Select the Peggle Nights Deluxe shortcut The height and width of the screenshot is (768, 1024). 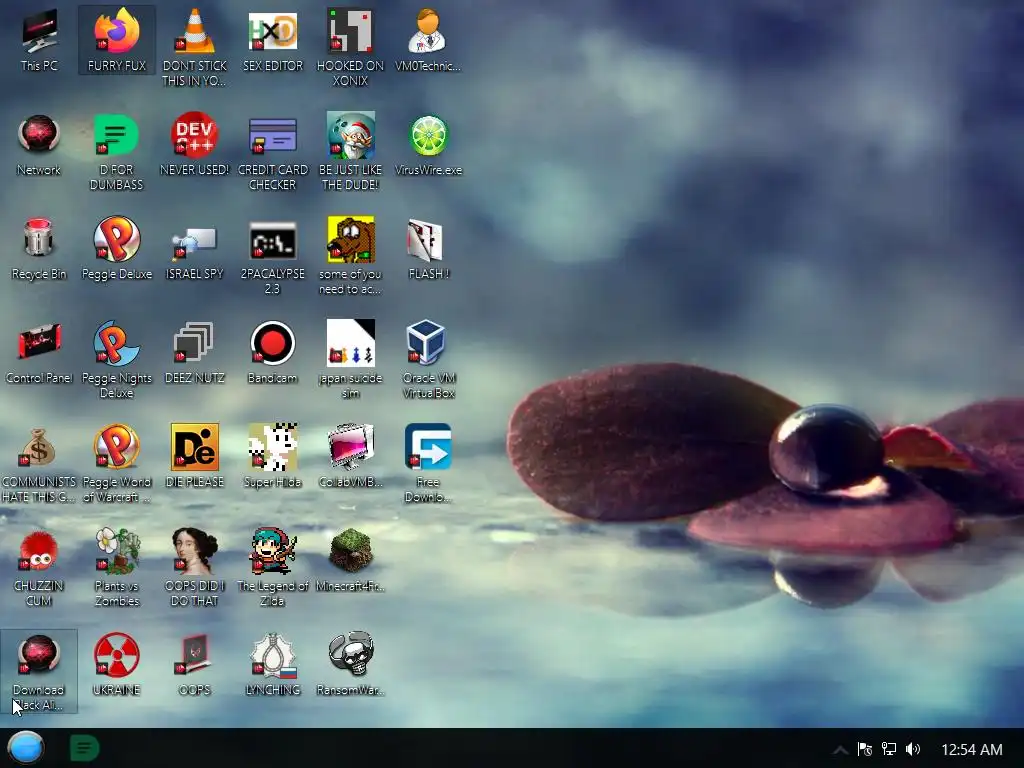click(117, 359)
